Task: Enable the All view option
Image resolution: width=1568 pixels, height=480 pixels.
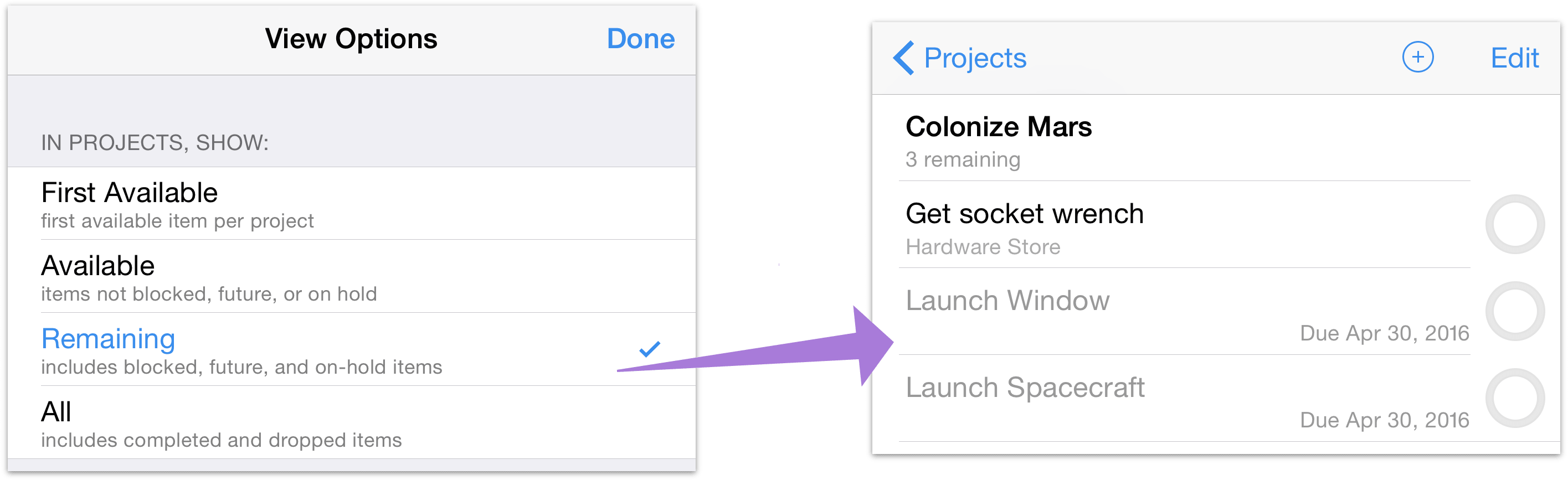Action: click(x=55, y=411)
